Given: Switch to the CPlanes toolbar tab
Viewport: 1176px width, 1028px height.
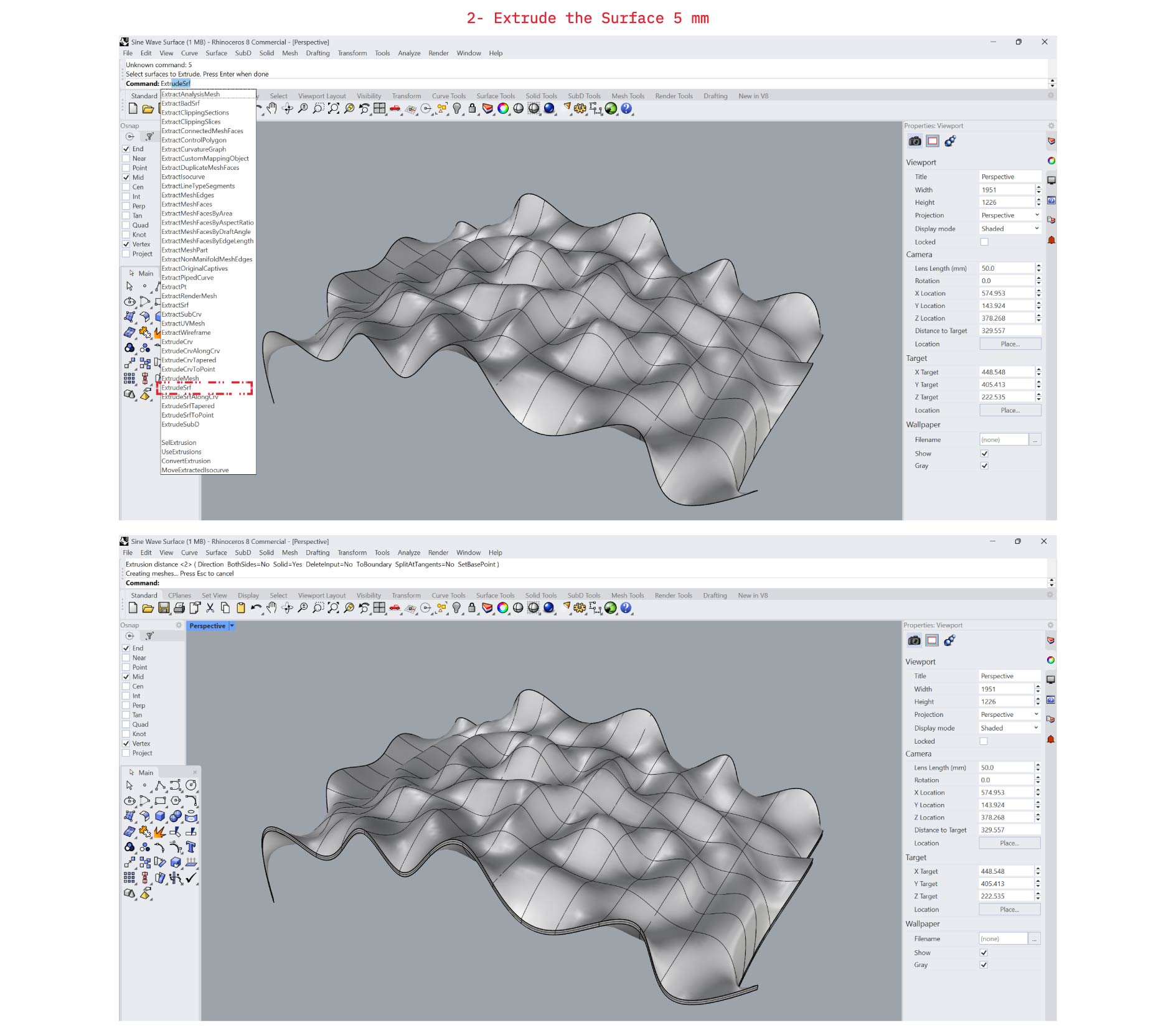Looking at the screenshot, I should [x=179, y=596].
